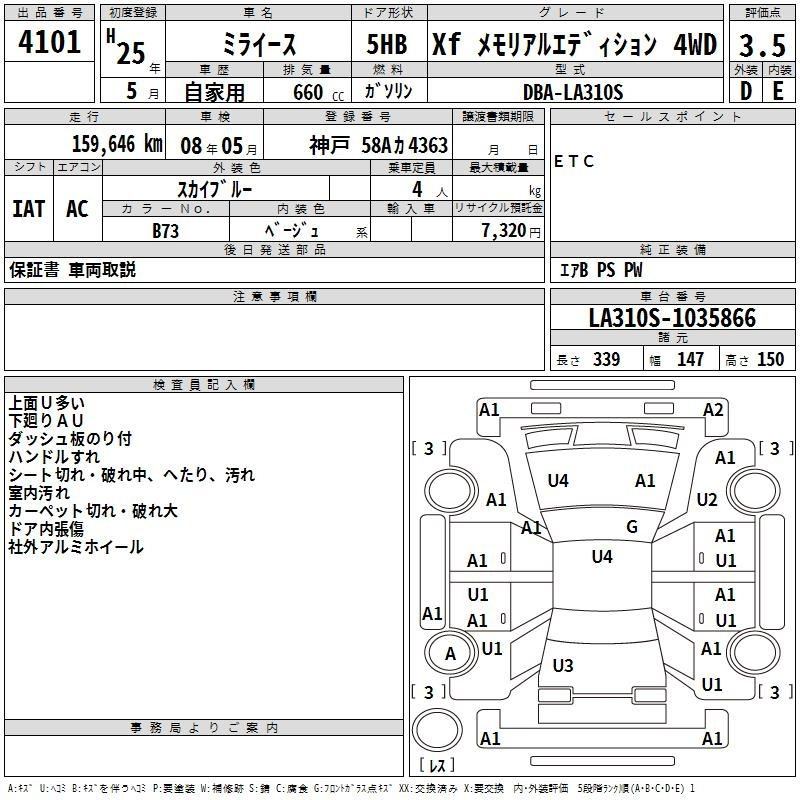800x800 pixels.
Task: Select the note 社外アルミホイール
Action: (x=76, y=547)
